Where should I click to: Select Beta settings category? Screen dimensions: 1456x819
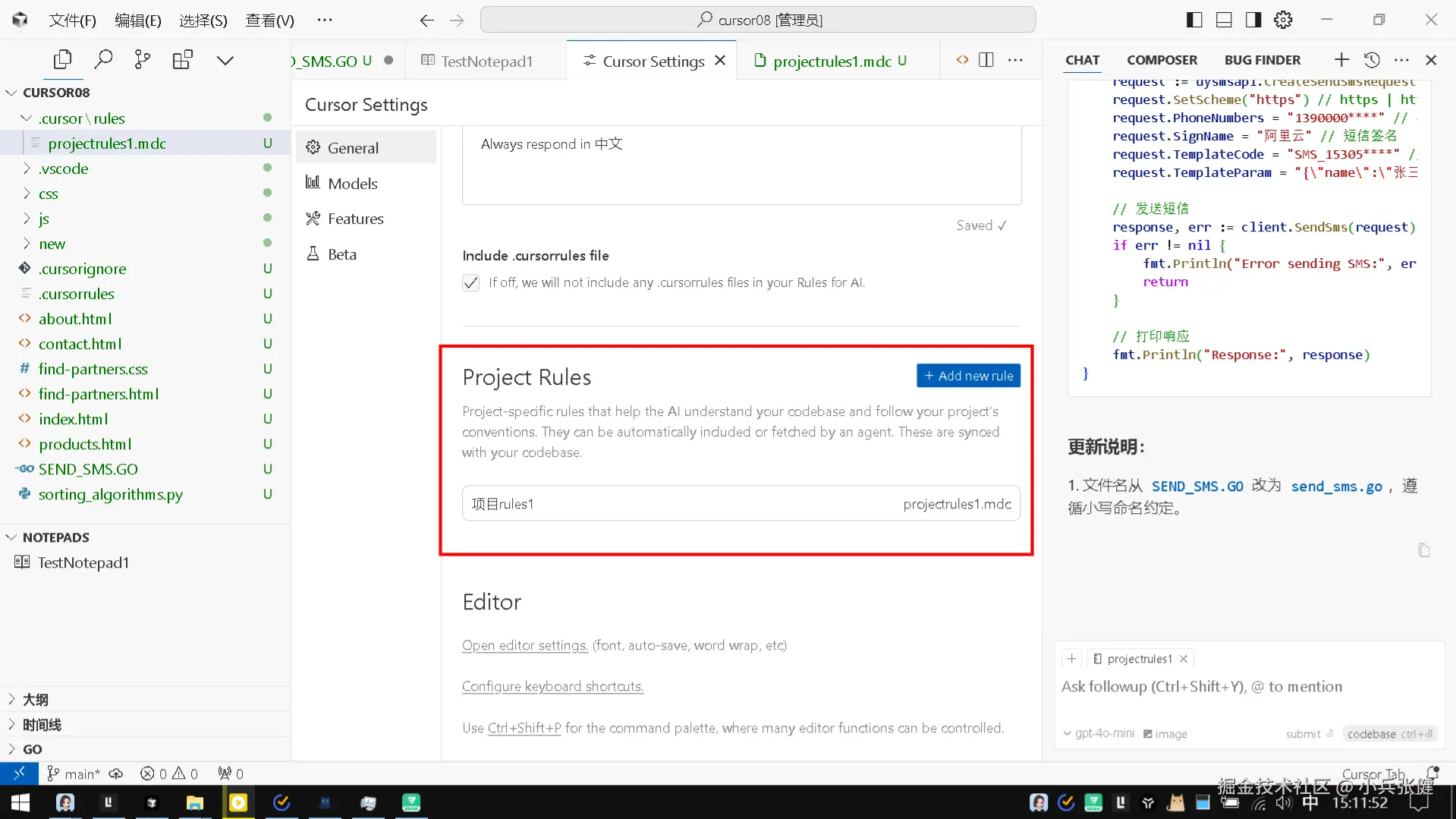pyautogui.click(x=366, y=254)
